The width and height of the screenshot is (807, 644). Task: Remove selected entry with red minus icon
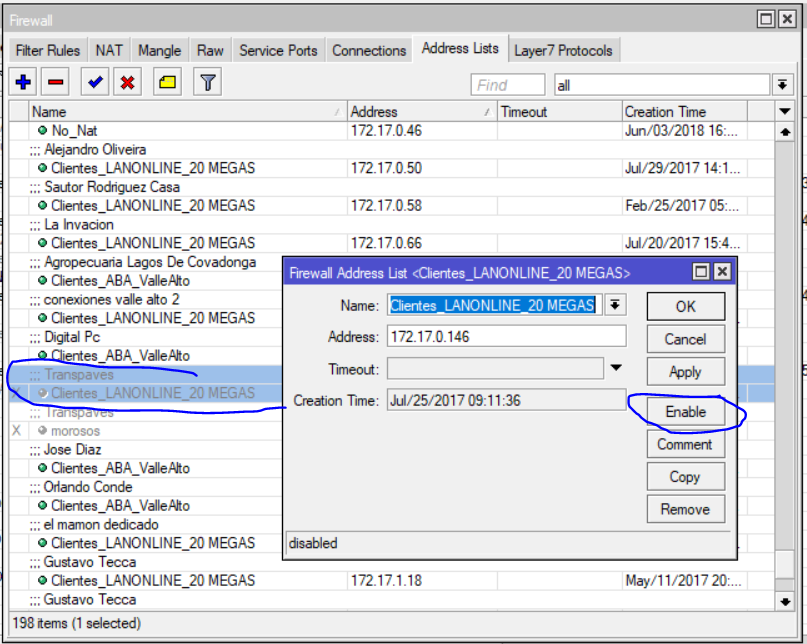[55, 82]
